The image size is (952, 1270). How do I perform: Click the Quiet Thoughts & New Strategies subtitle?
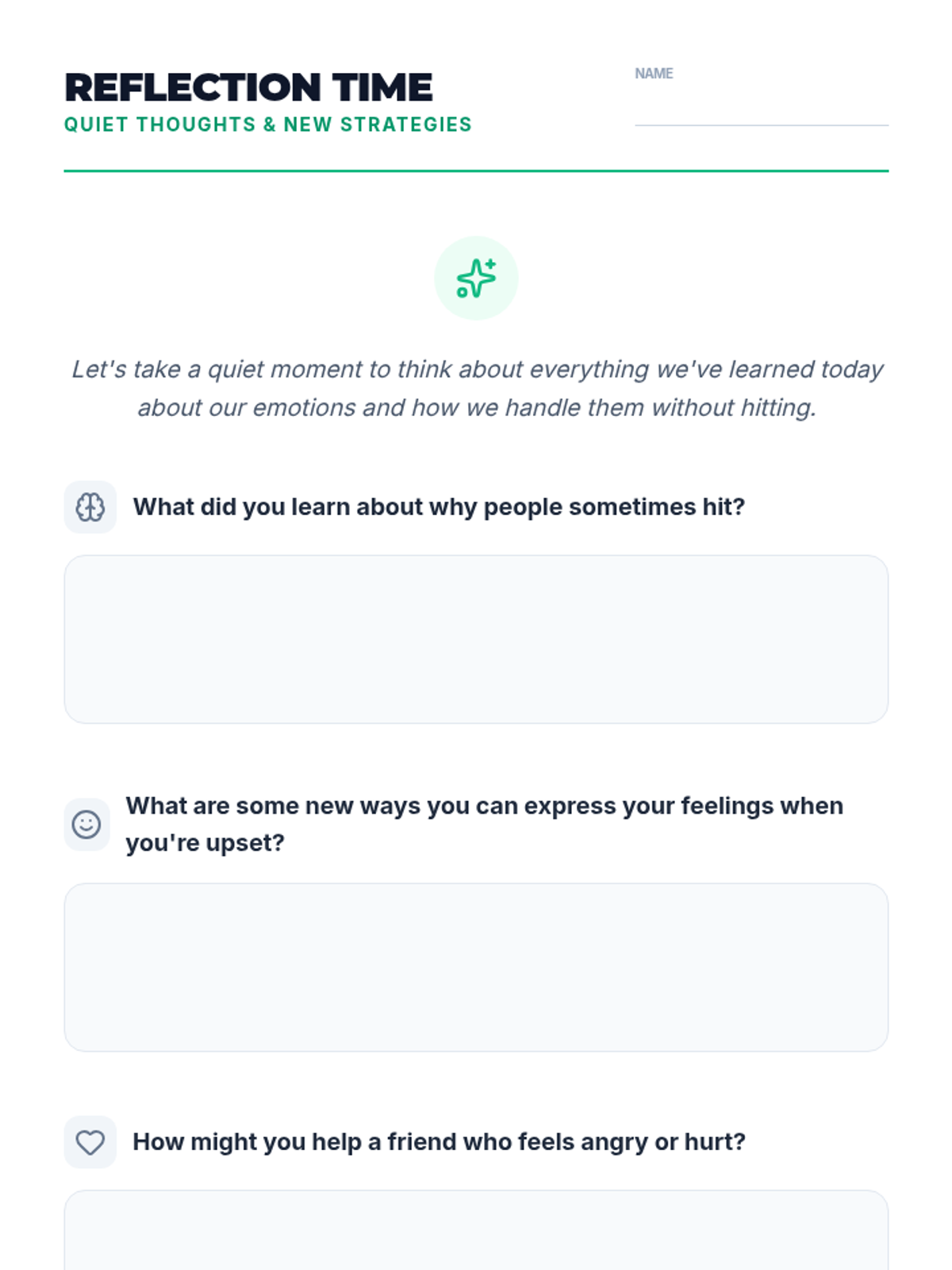[267, 125]
